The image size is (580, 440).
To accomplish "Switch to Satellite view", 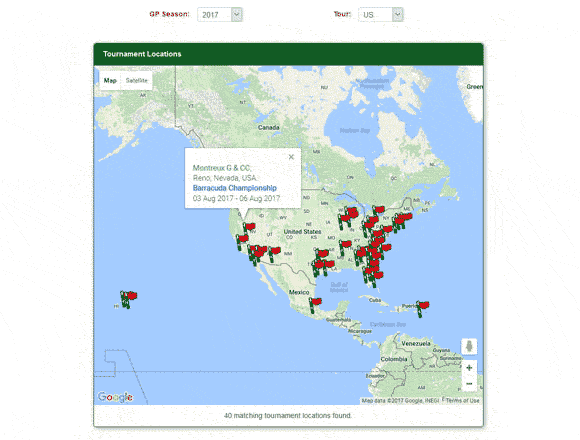I will point(136,80).
